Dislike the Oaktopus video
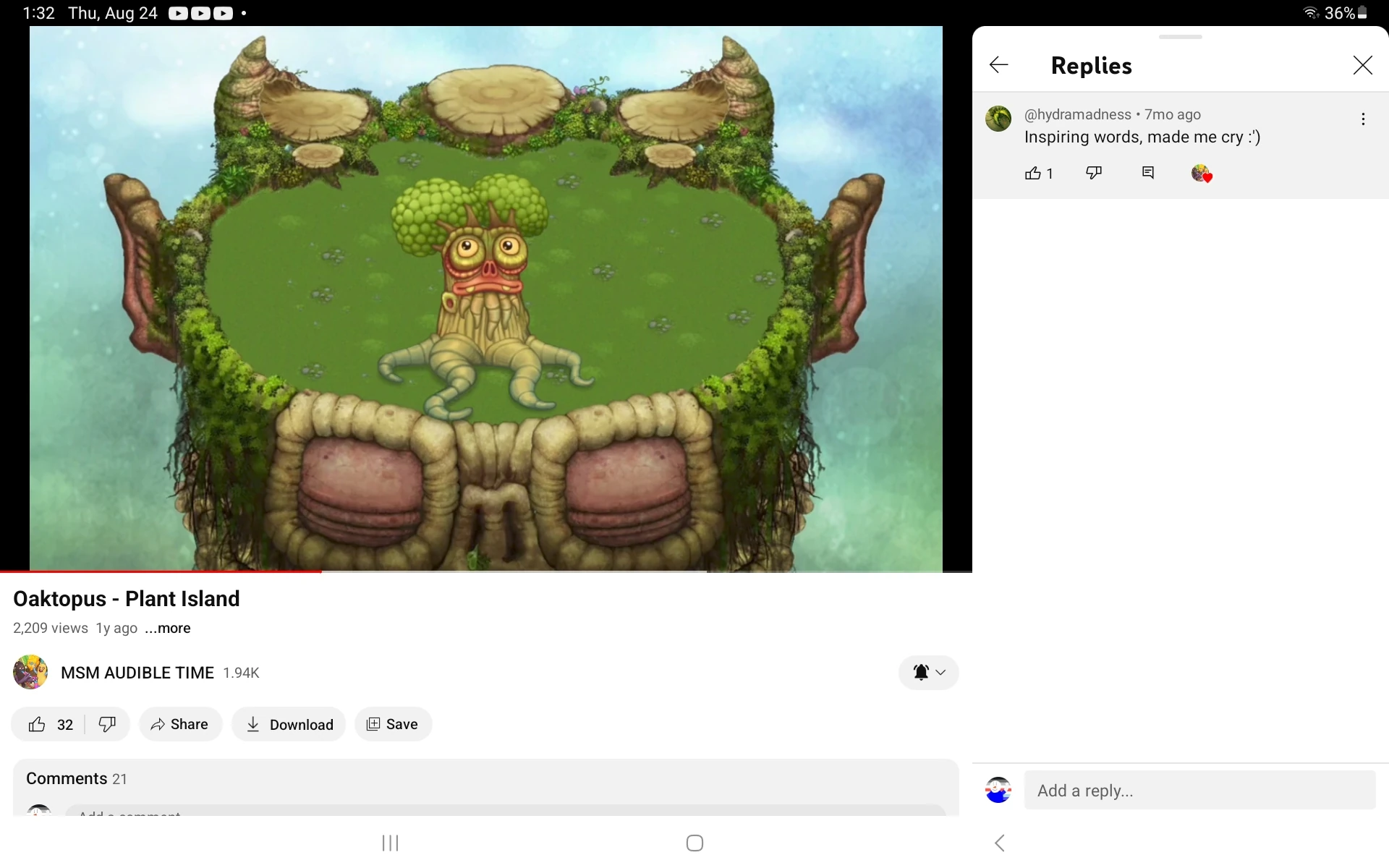Image resolution: width=1389 pixels, height=868 pixels. pyautogui.click(x=107, y=725)
